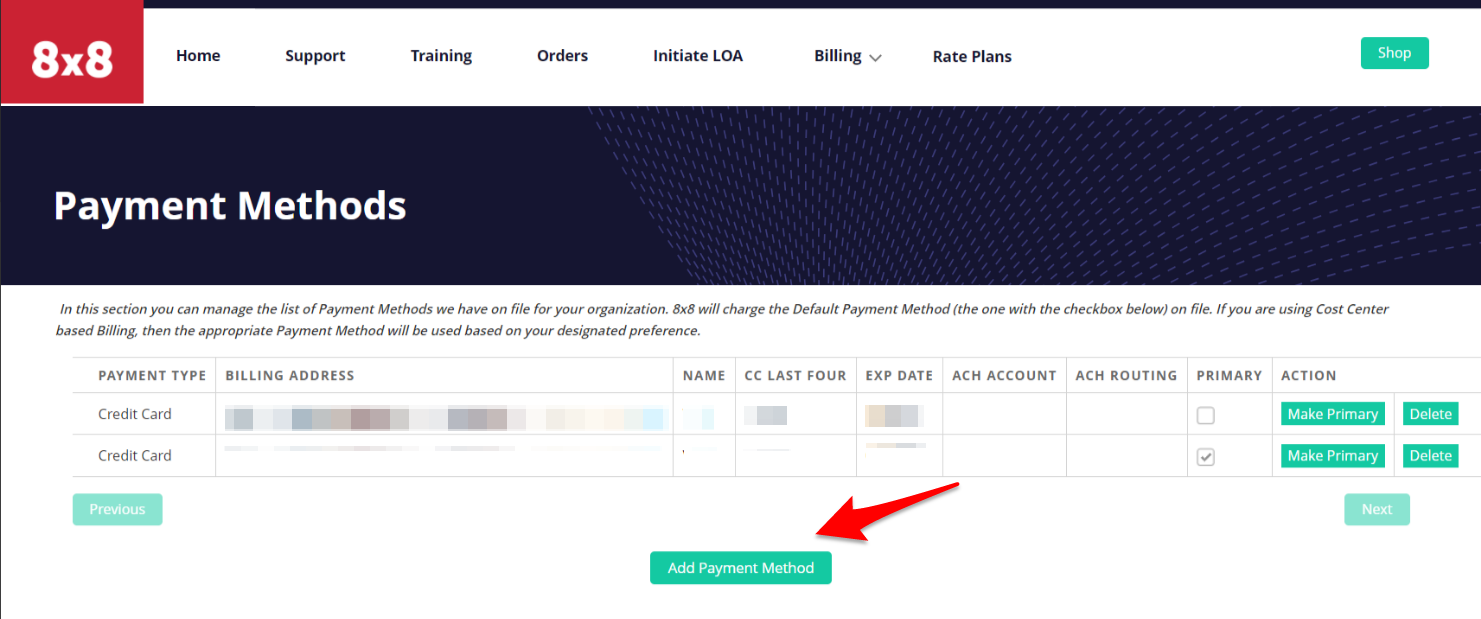Viewport: 1481px width, 619px height.
Task: Check the Primary box for first card
Action: click(1206, 415)
